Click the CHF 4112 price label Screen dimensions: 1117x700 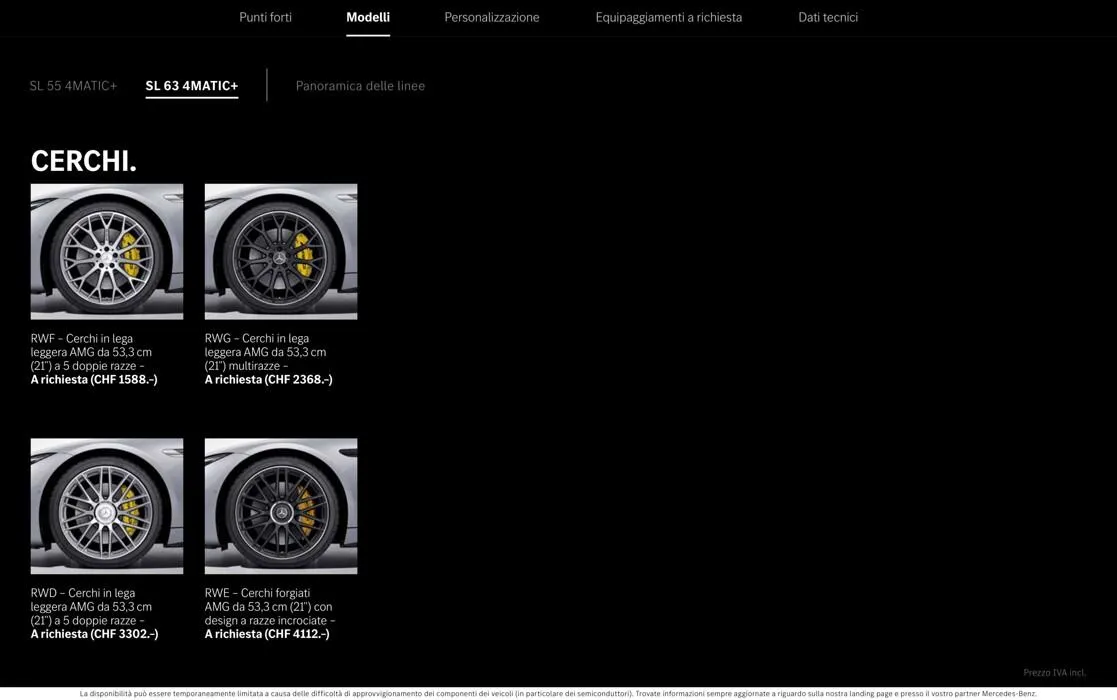tap(267, 634)
